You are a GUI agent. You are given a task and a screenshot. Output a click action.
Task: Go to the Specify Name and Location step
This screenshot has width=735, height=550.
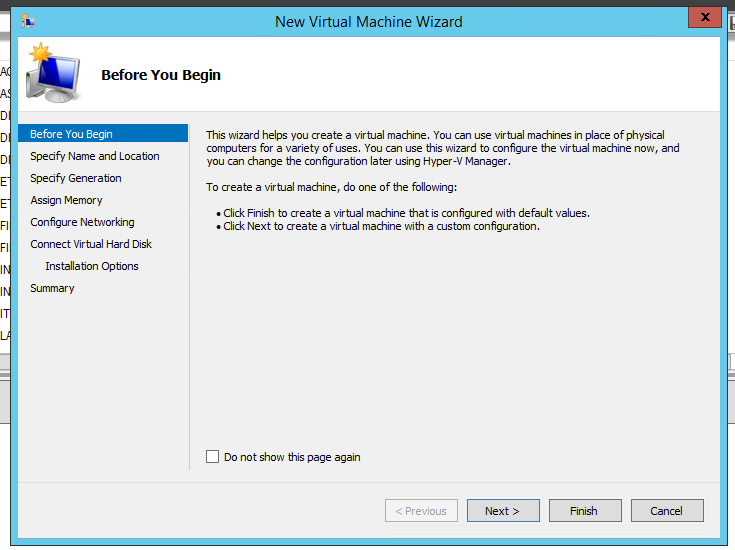(94, 156)
